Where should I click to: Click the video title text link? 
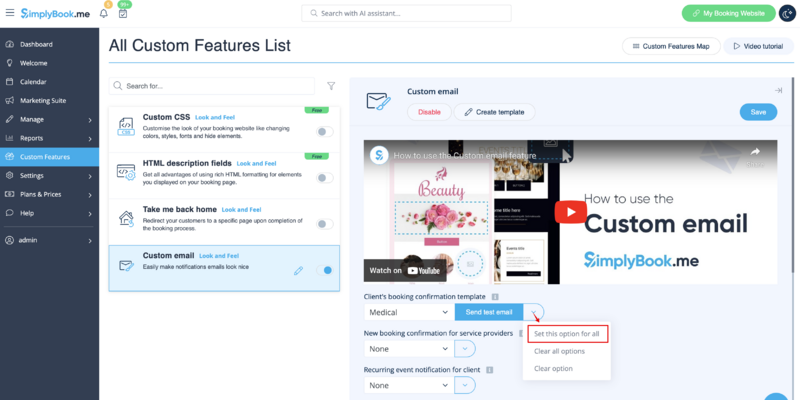[x=465, y=156]
